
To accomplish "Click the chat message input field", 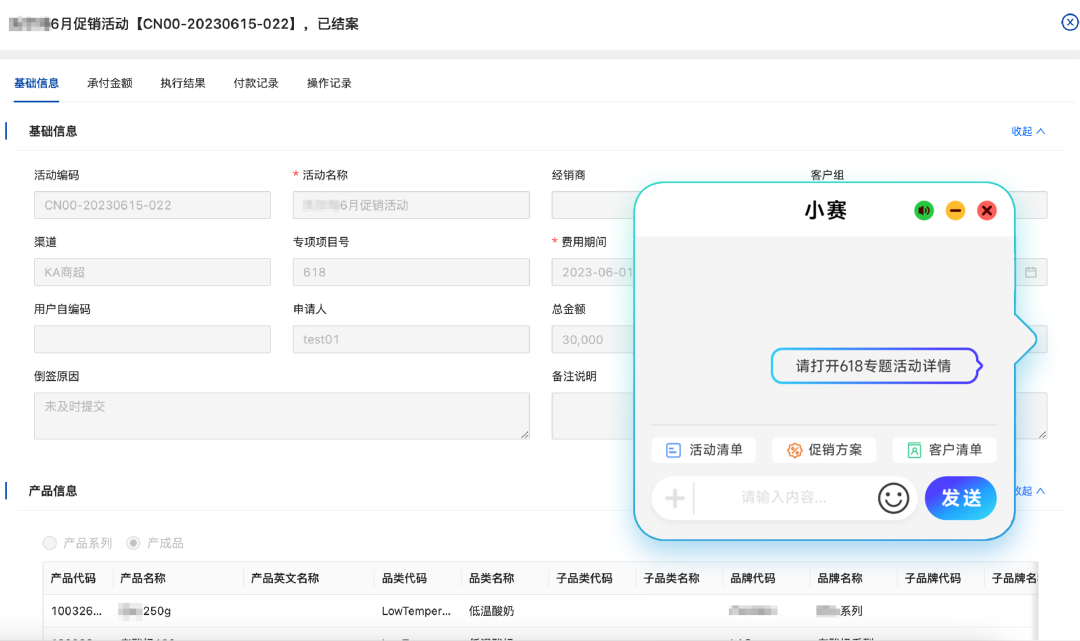I will click(x=784, y=498).
